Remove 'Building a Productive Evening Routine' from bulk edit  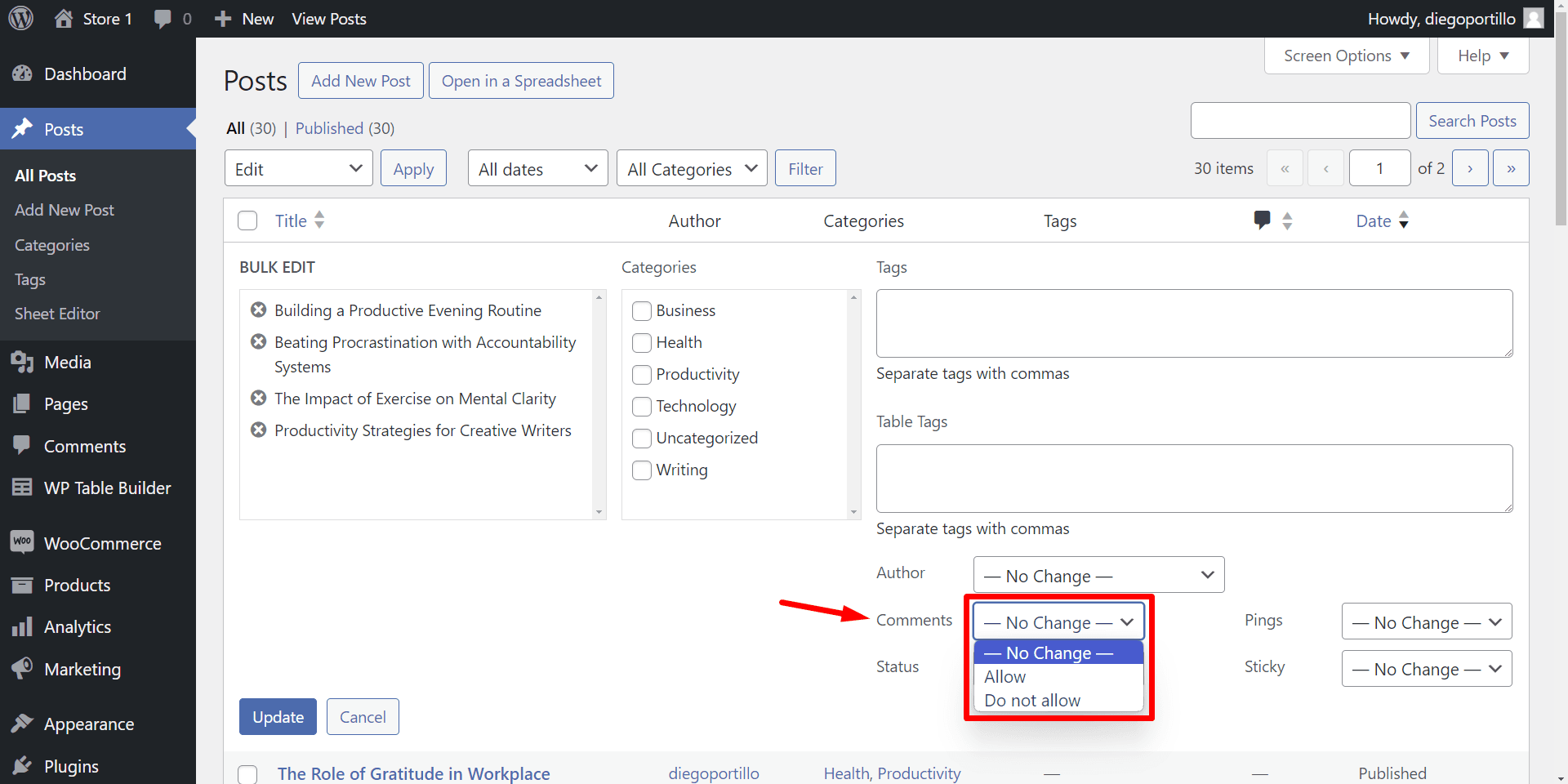click(x=259, y=310)
